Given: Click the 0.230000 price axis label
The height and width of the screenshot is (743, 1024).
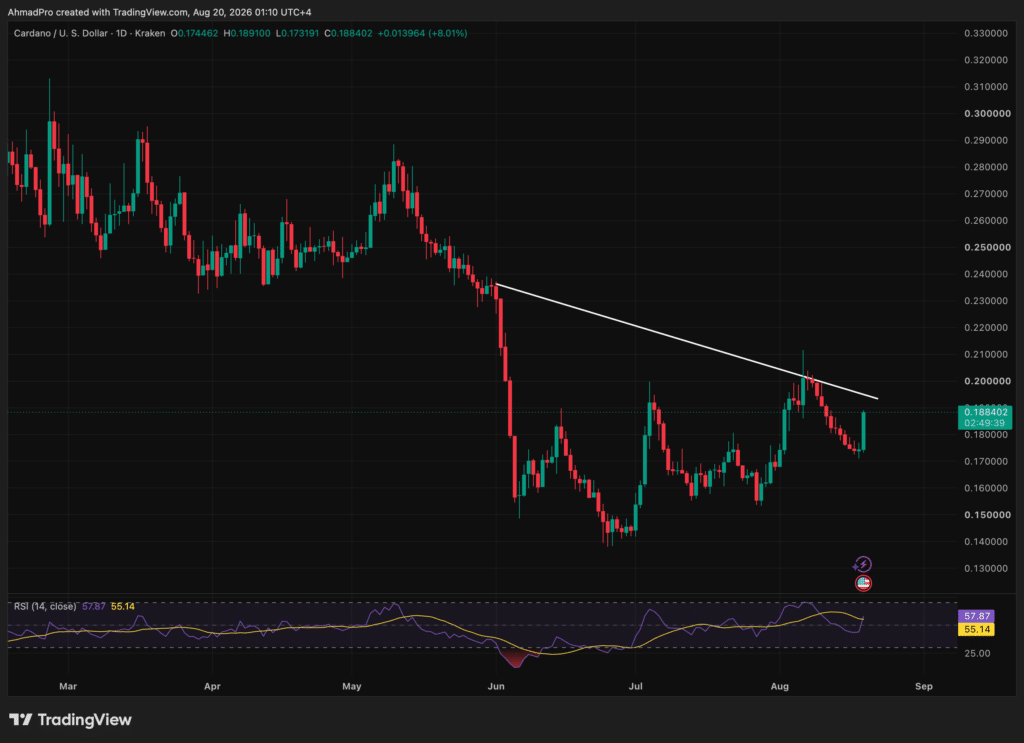Looking at the screenshot, I should coord(985,301).
